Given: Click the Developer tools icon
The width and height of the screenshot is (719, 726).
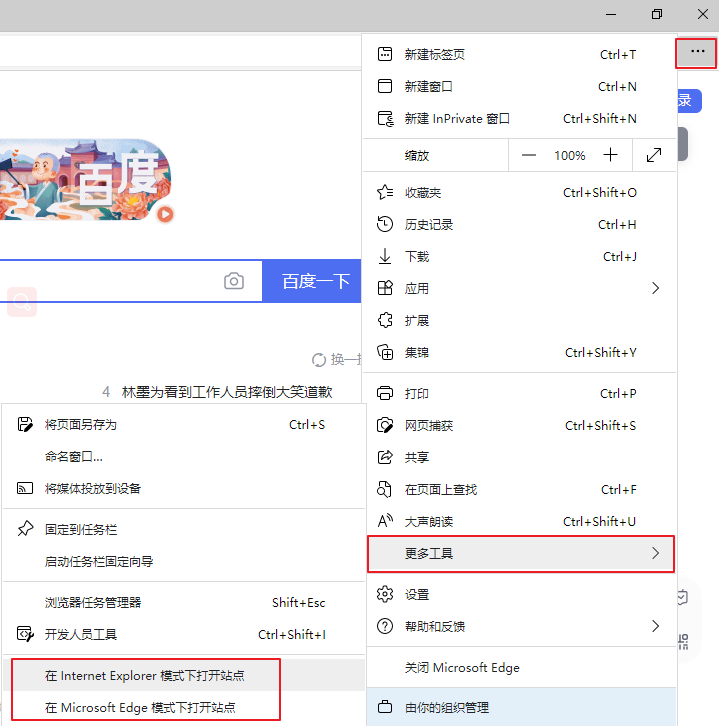Looking at the screenshot, I should (25, 634).
